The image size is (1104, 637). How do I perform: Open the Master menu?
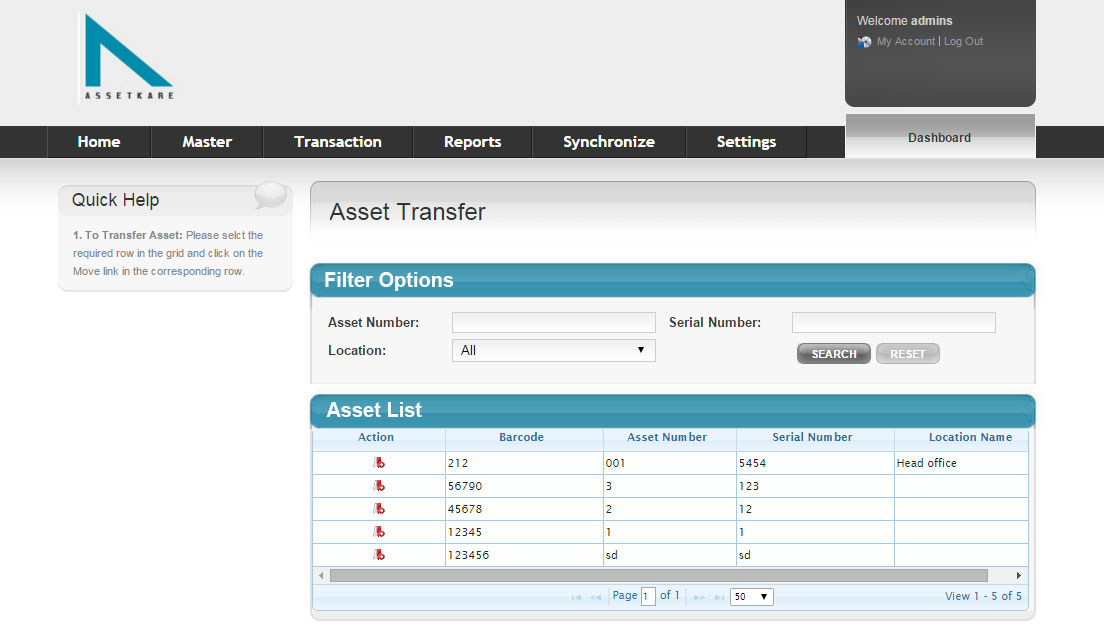point(207,142)
